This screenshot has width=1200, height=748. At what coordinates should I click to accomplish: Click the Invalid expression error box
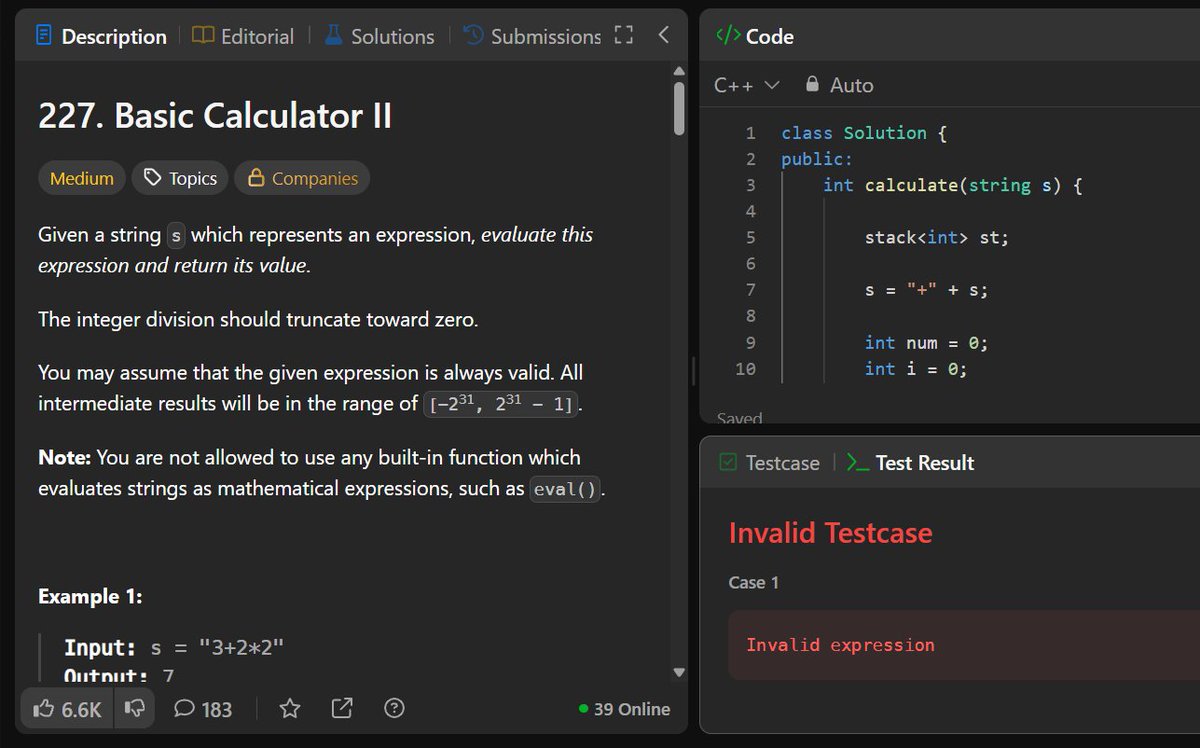coord(964,645)
